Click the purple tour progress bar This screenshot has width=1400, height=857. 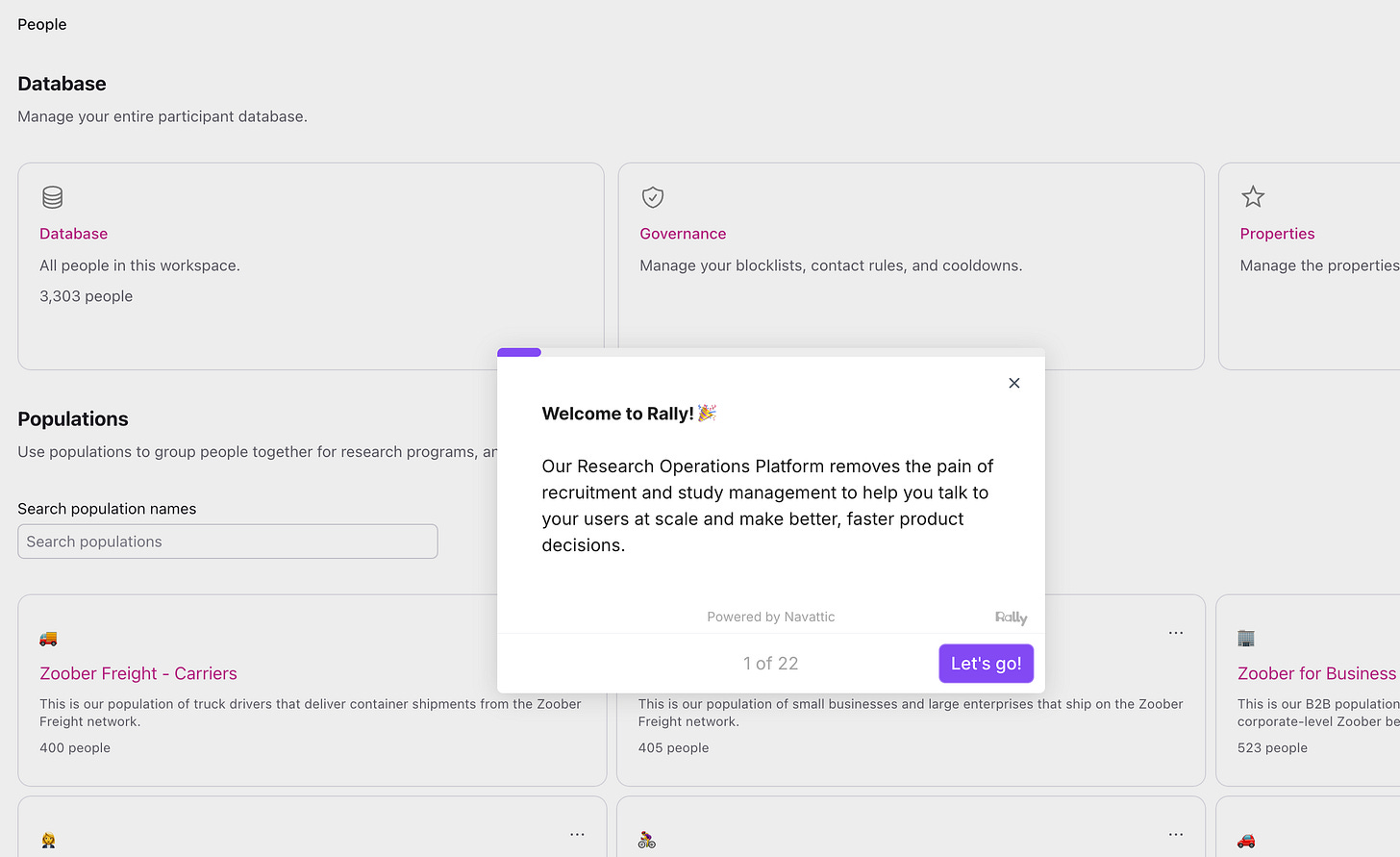pos(519,352)
